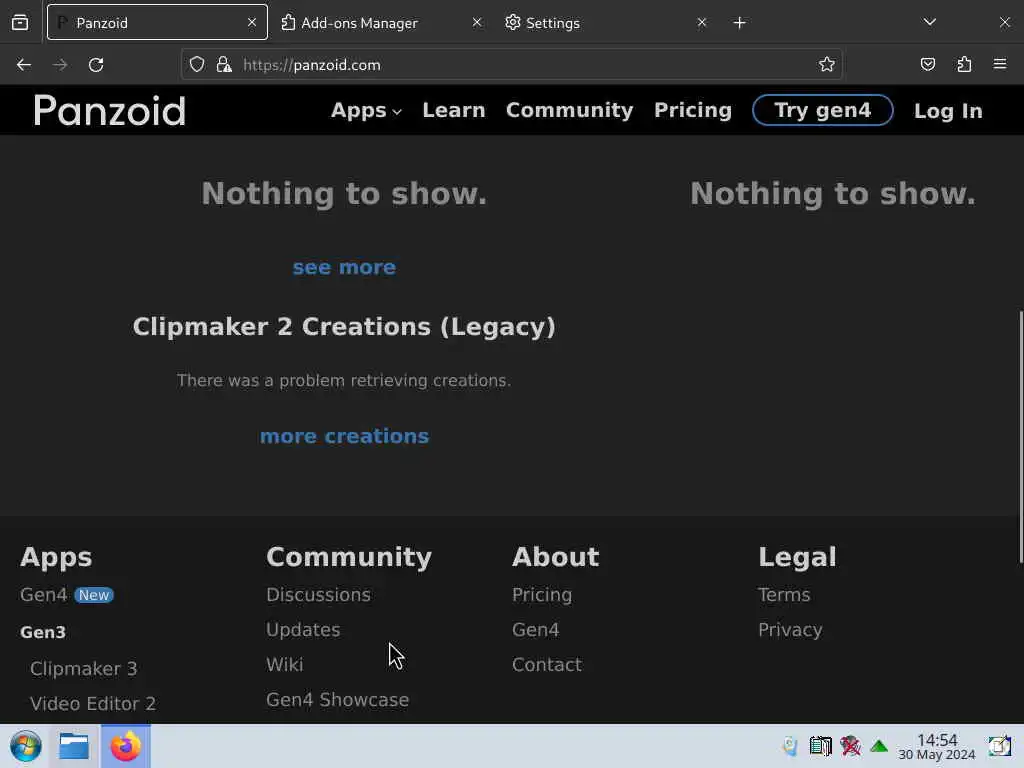Viewport: 1024px width, 768px height.
Task: Click Log In in the header
Action: [x=948, y=111]
